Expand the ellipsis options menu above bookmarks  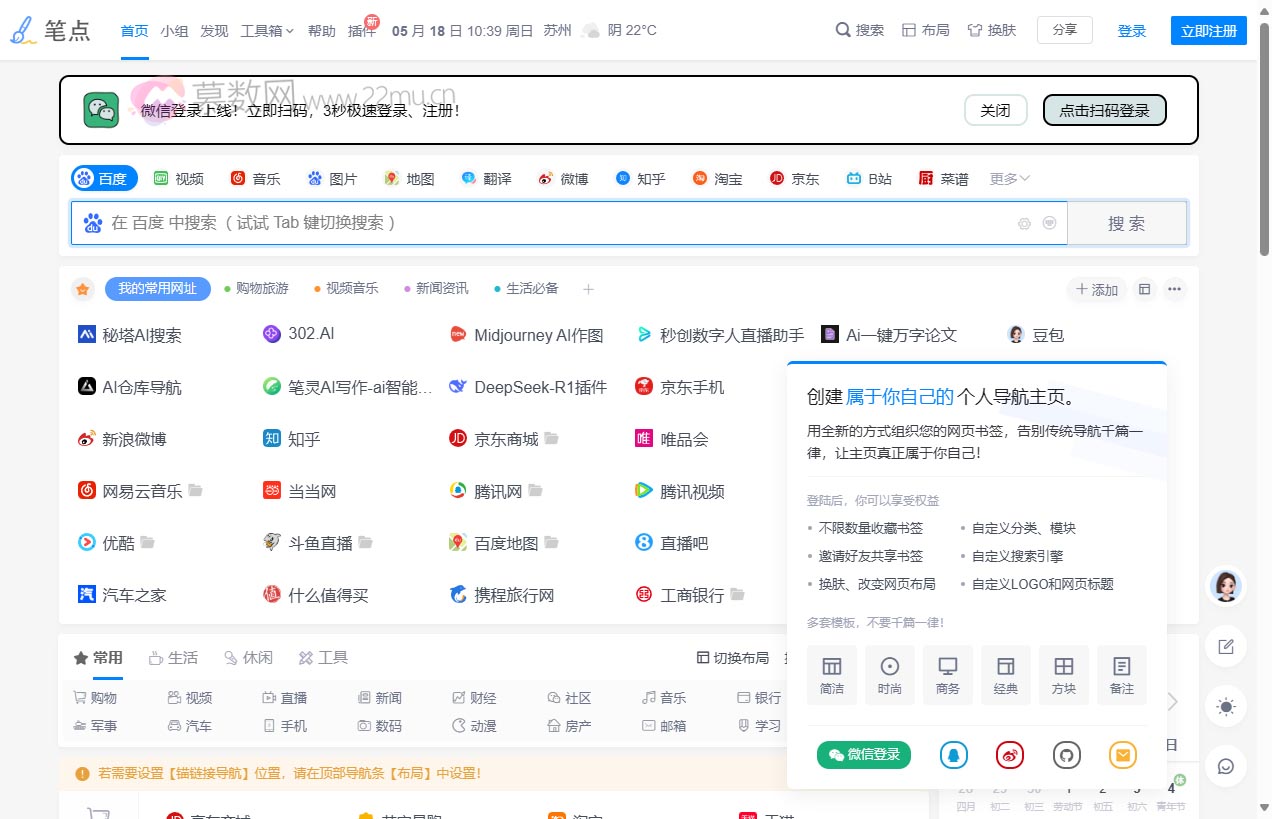coord(1175,288)
